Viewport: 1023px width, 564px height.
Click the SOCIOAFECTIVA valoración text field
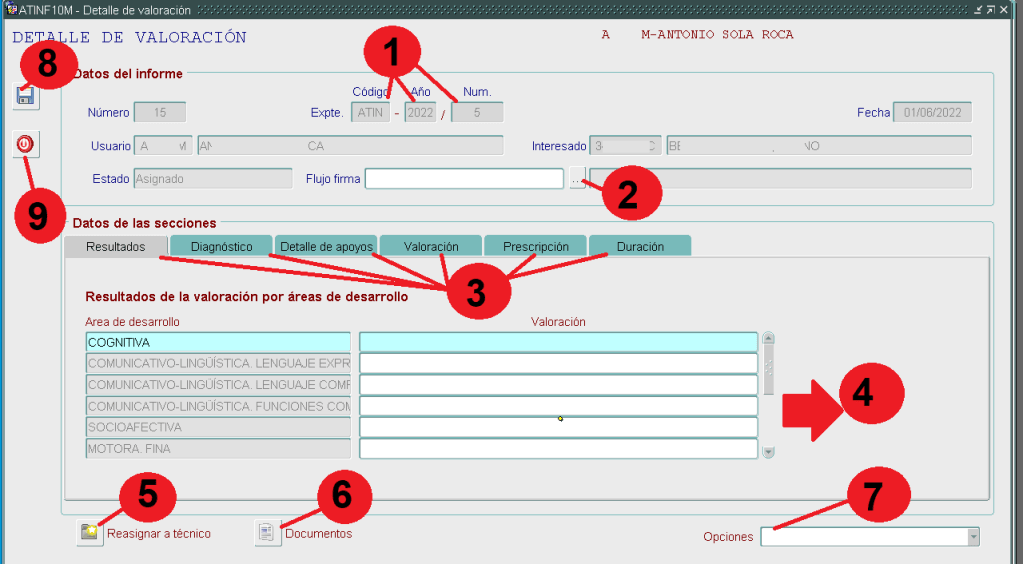coord(558,427)
